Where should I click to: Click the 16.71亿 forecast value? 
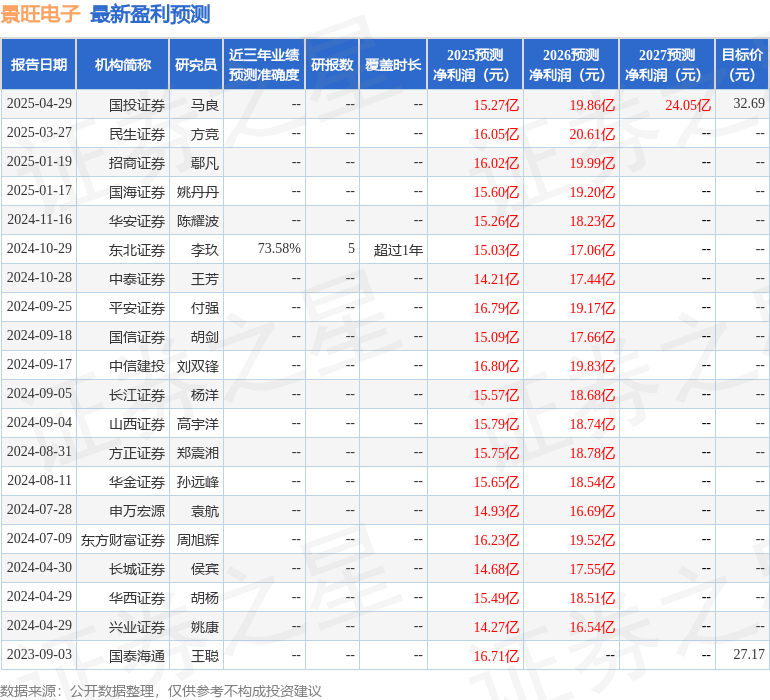point(496,656)
